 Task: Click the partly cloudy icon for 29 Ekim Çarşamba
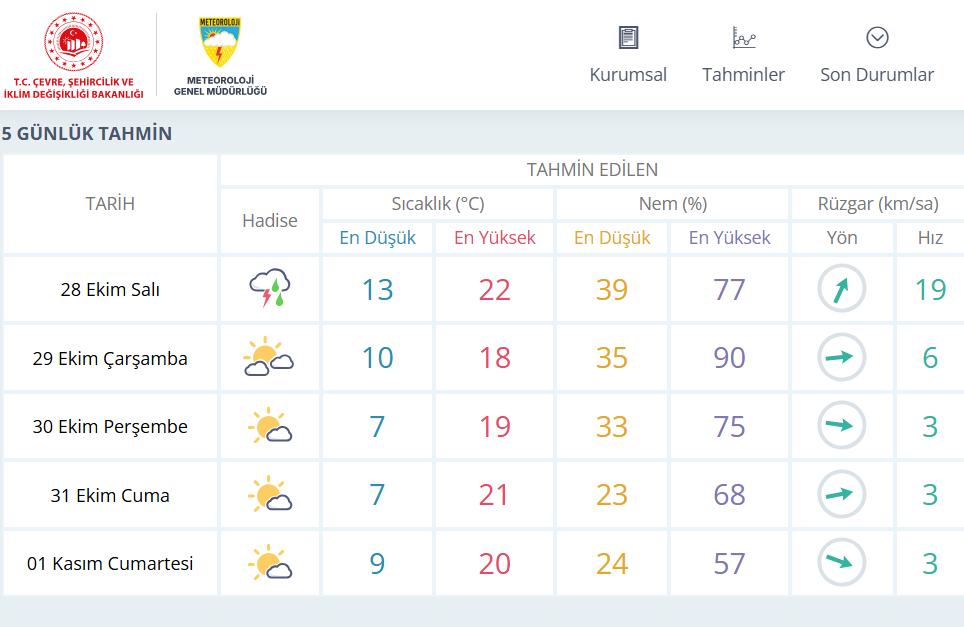[269, 358]
